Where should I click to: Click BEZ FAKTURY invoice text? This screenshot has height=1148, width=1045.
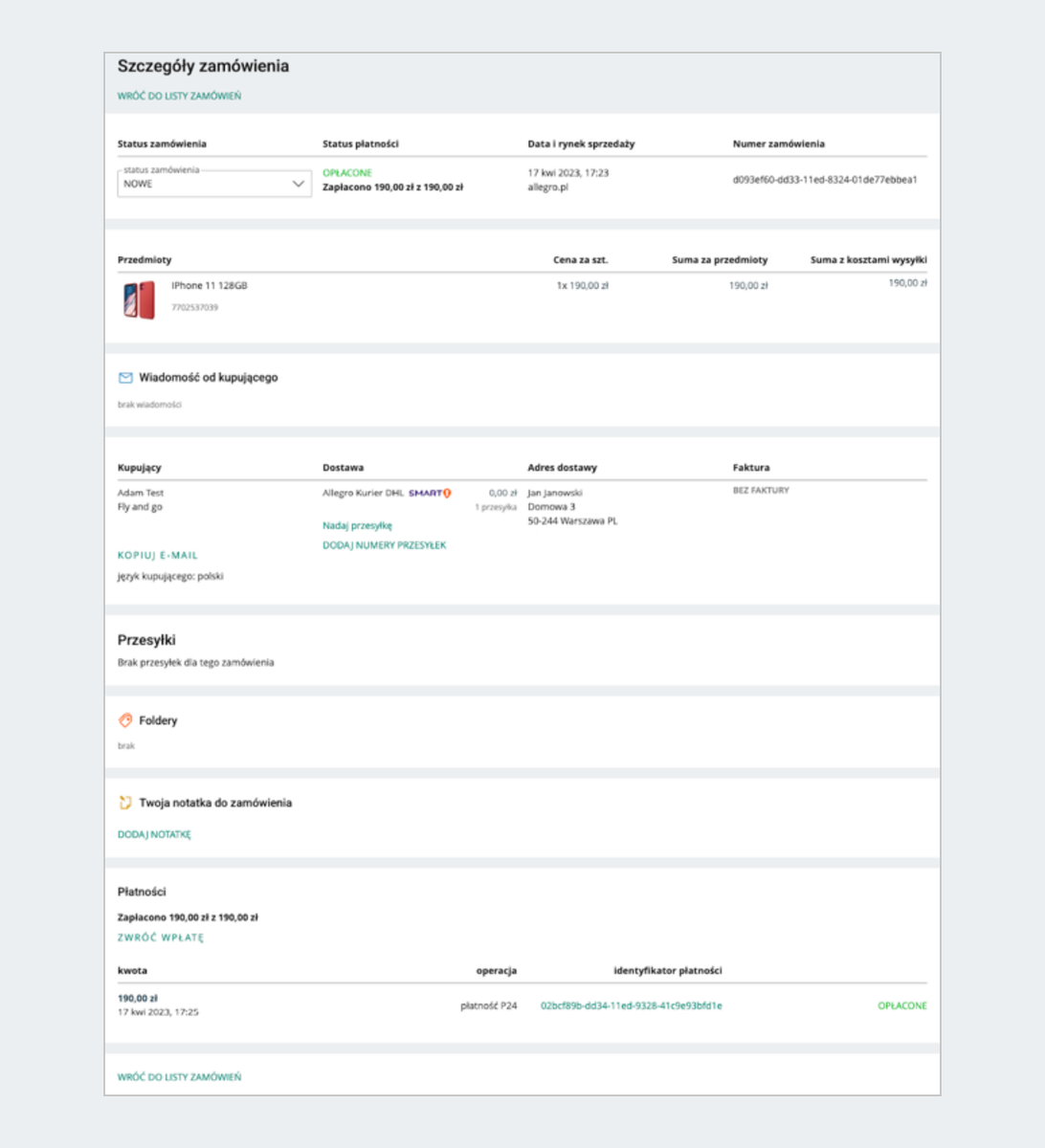point(761,490)
